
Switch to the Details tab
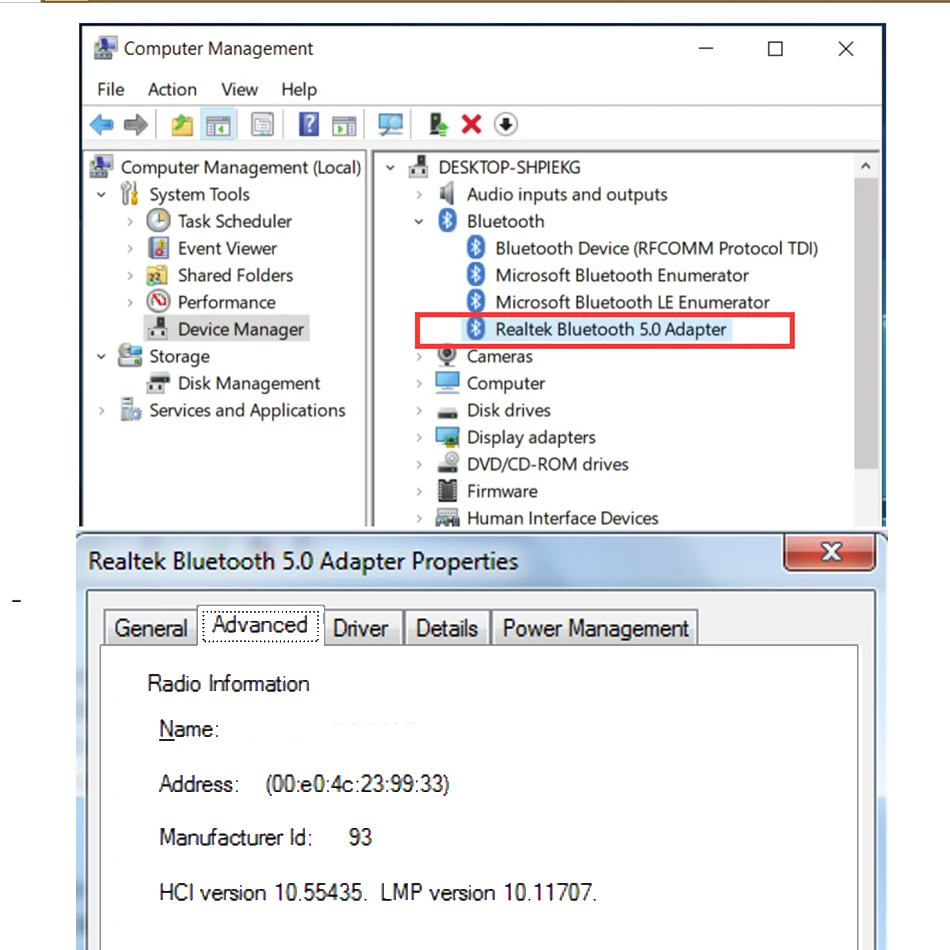click(x=447, y=628)
